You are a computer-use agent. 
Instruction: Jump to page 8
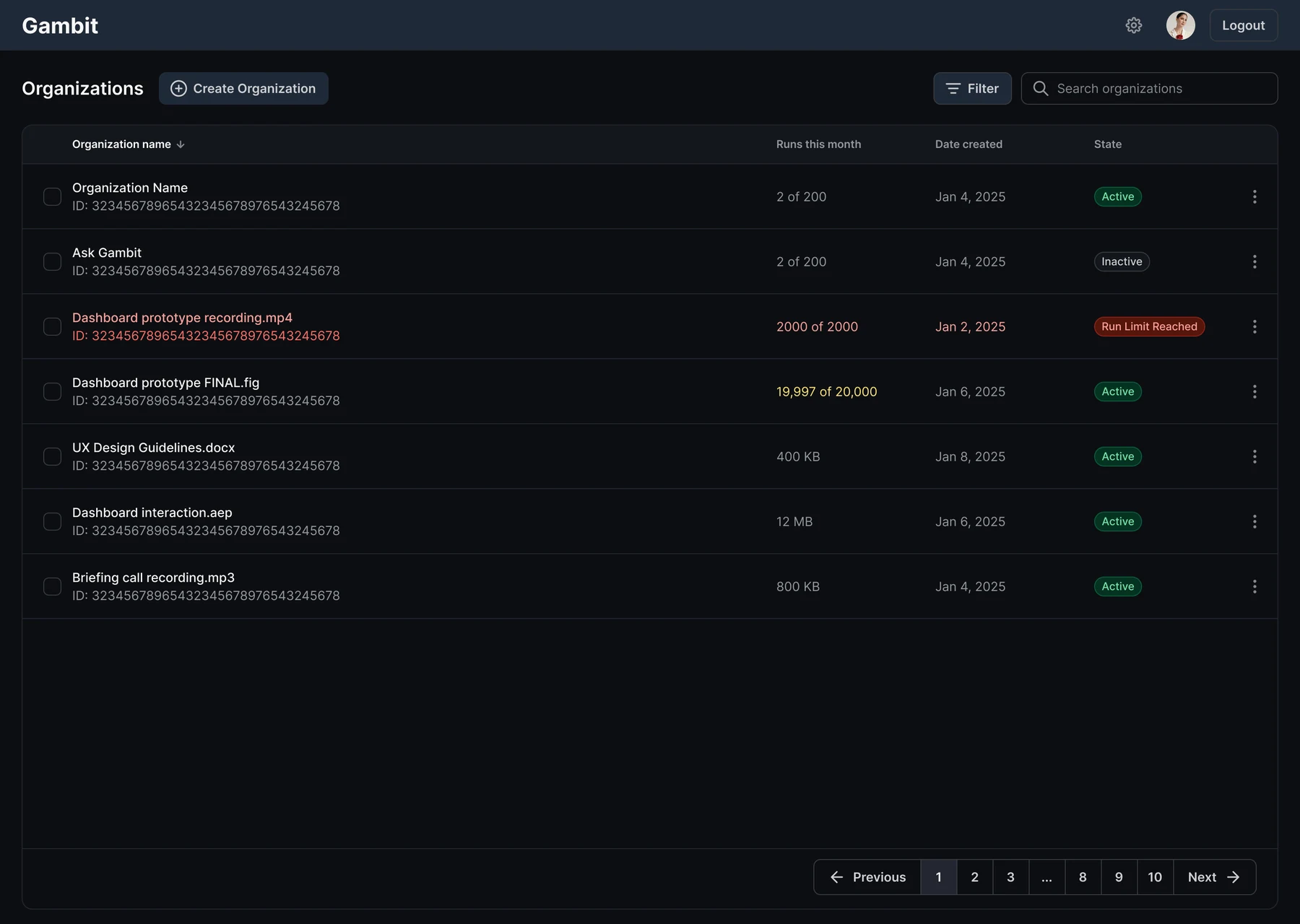1083,877
